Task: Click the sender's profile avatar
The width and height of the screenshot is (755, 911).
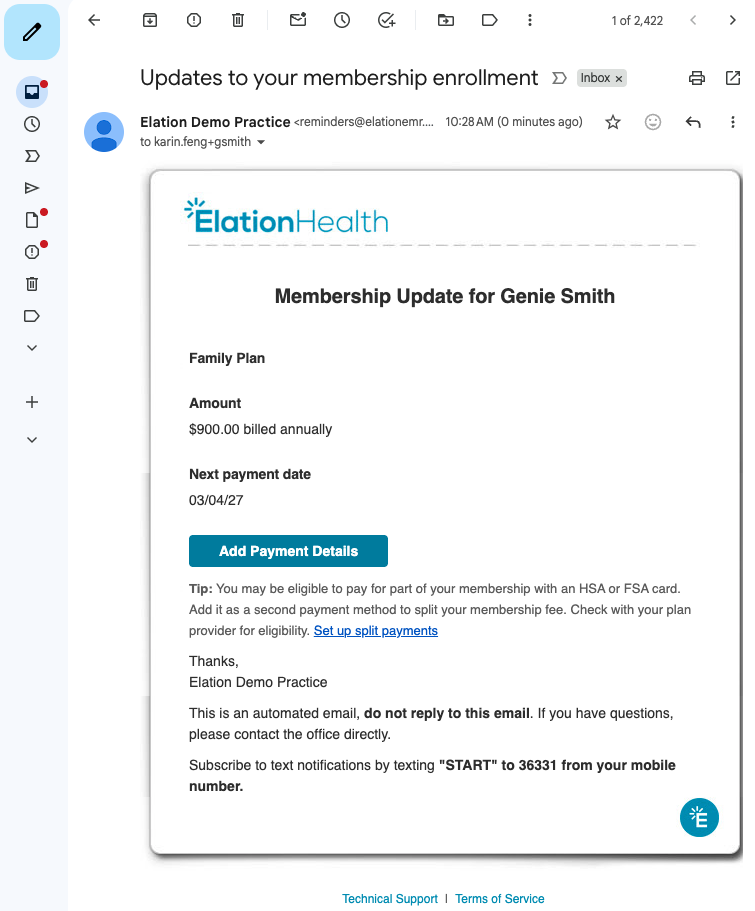Action: [104, 132]
